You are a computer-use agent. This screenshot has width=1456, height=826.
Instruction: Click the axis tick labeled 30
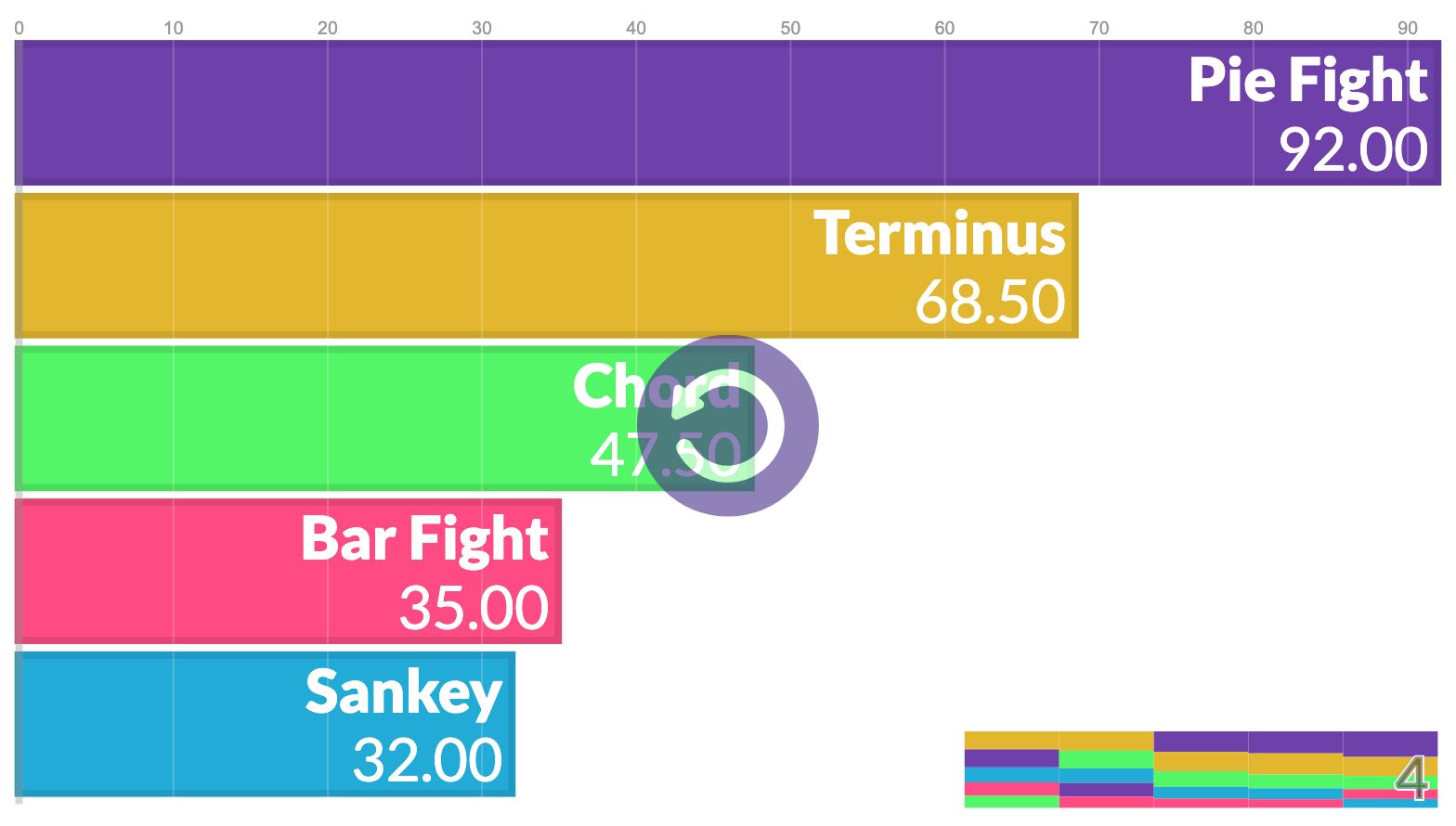pos(482,28)
